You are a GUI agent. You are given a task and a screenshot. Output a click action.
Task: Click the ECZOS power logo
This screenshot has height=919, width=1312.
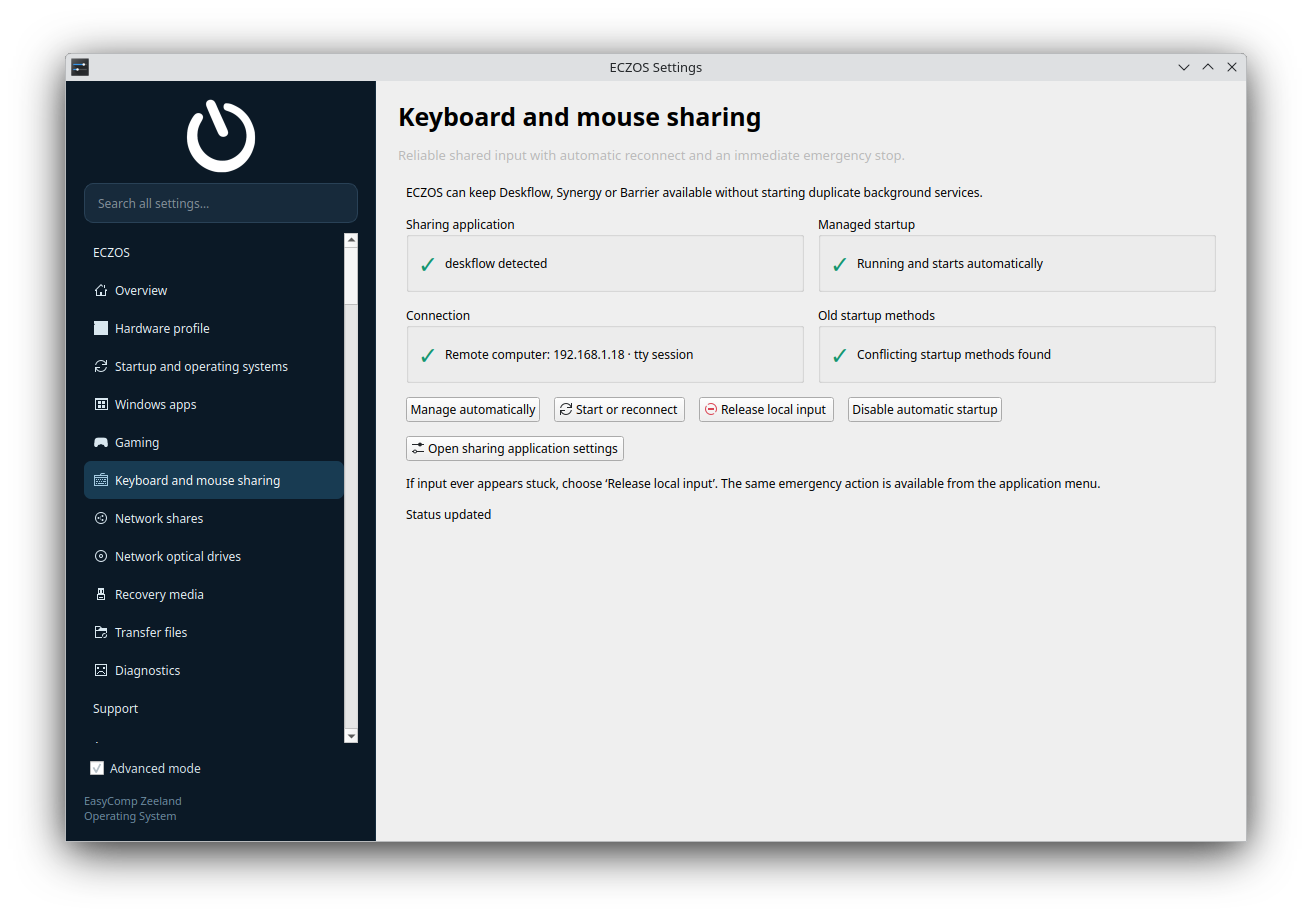pos(221,135)
